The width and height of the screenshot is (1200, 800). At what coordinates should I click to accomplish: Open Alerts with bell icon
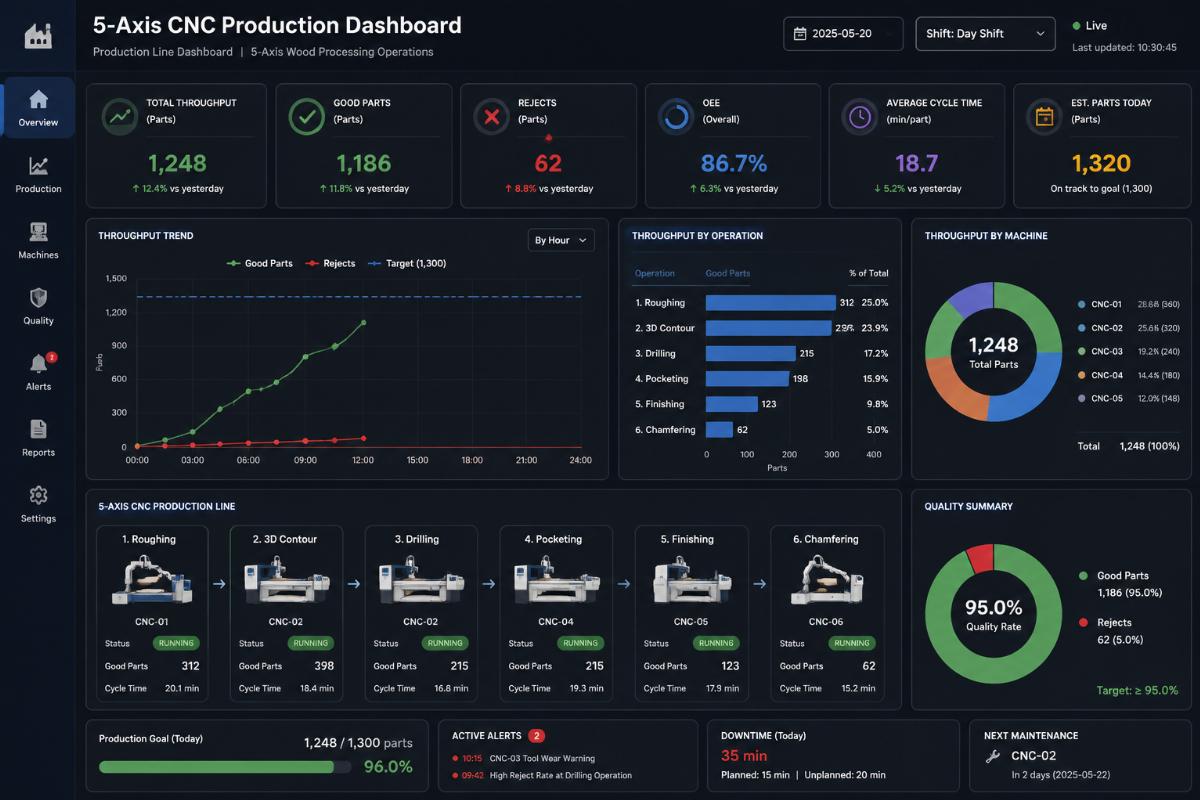(38, 372)
